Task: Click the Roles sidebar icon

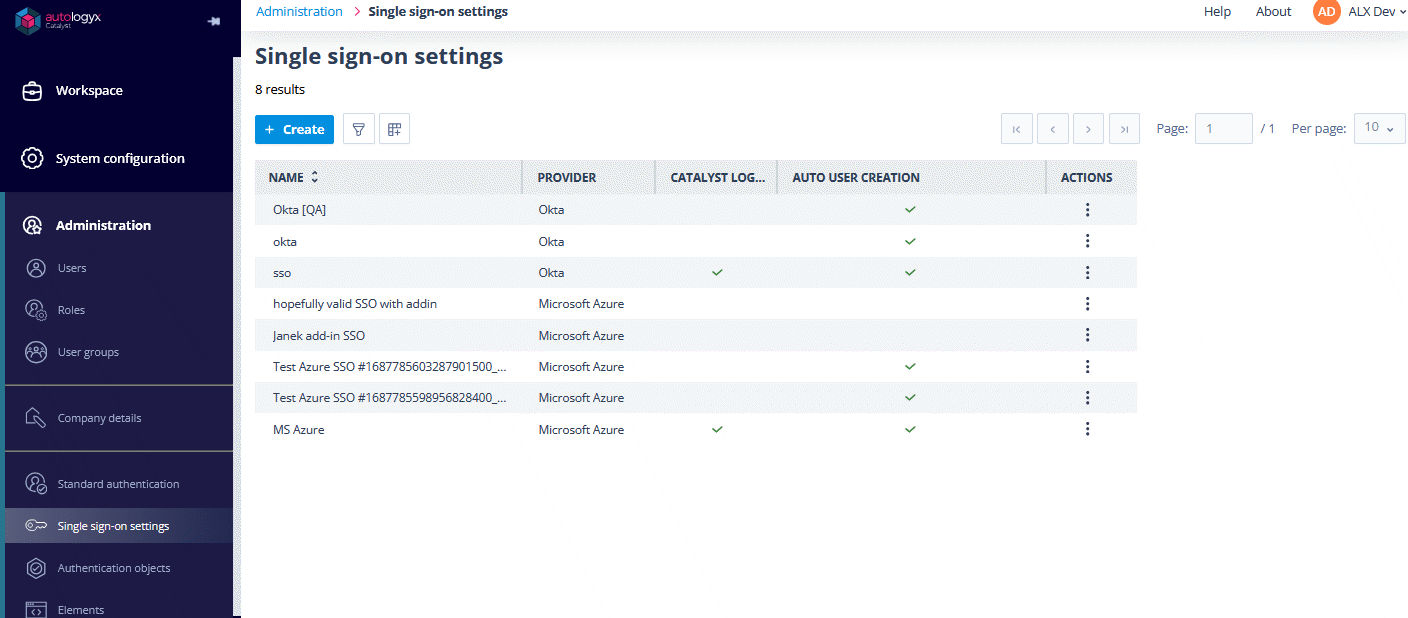Action: (36, 310)
